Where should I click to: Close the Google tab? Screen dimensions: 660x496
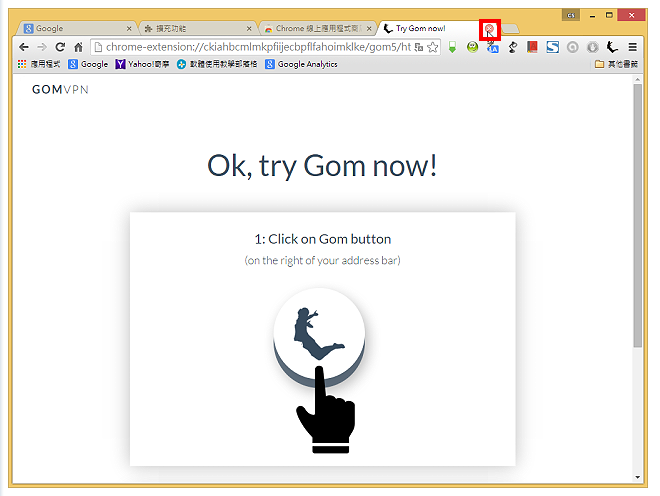point(129,29)
